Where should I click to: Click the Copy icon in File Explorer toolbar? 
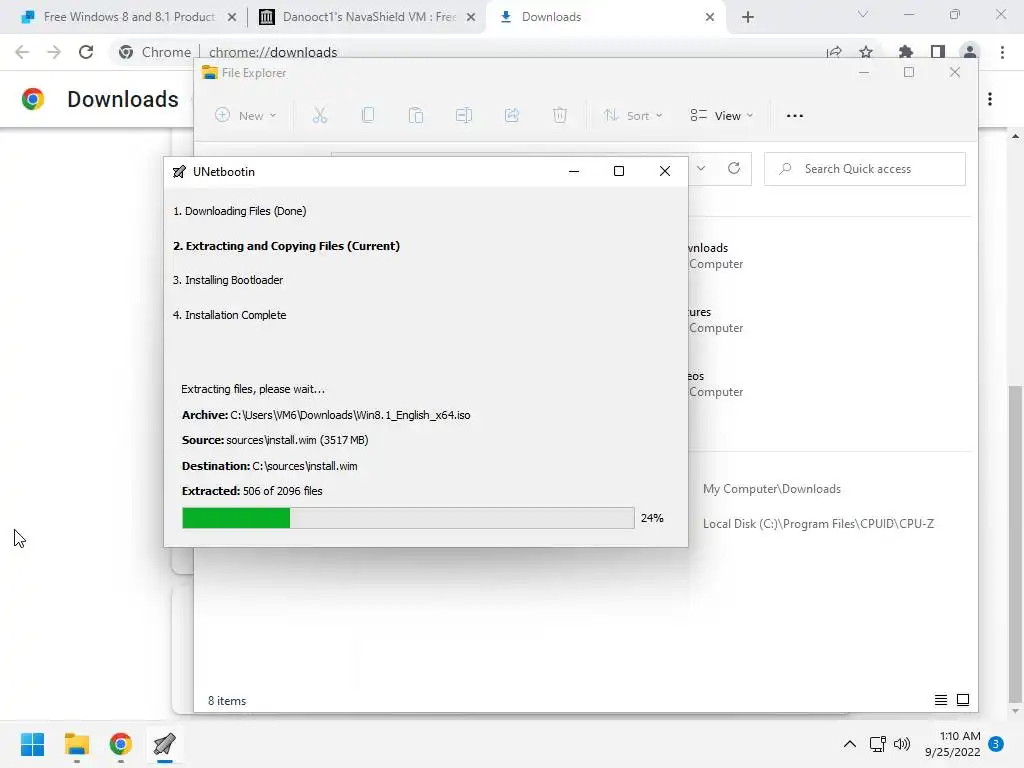(368, 116)
